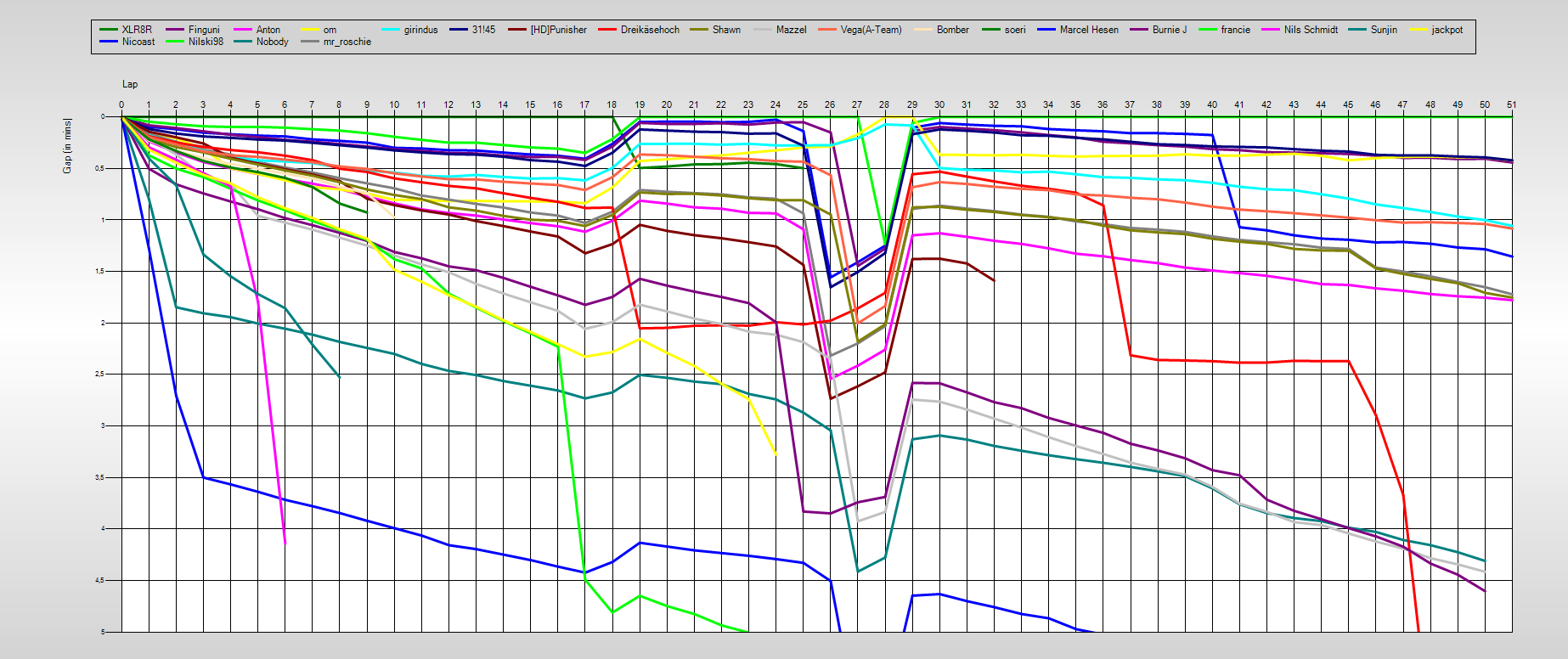The image size is (1568, 659).
Task: Select the girindus legend label
Action: (420, 30)
